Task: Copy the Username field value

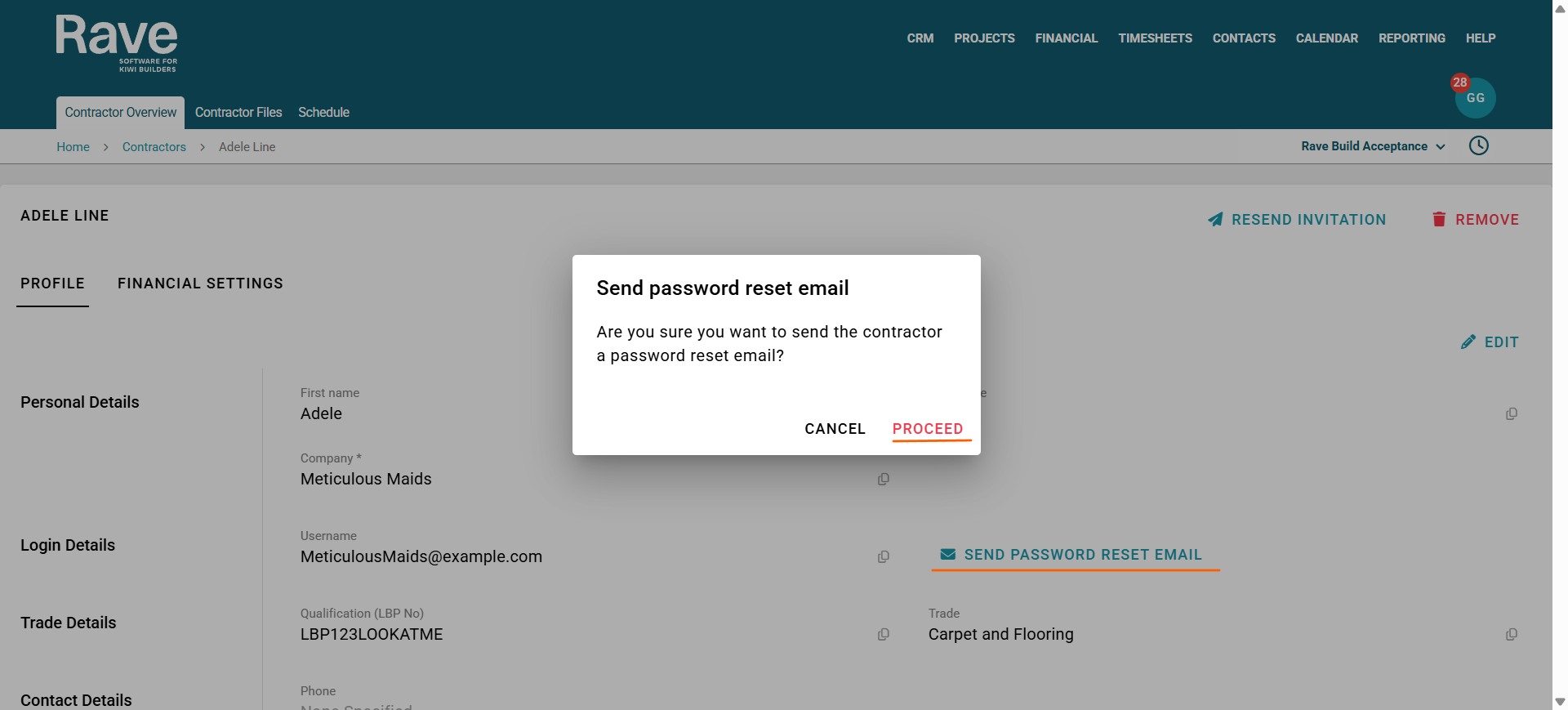Action: click(x=883, y=557)
